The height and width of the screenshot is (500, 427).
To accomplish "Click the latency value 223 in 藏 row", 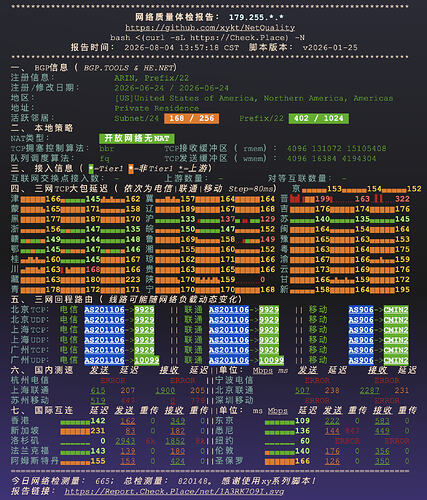I will [133, 279].
